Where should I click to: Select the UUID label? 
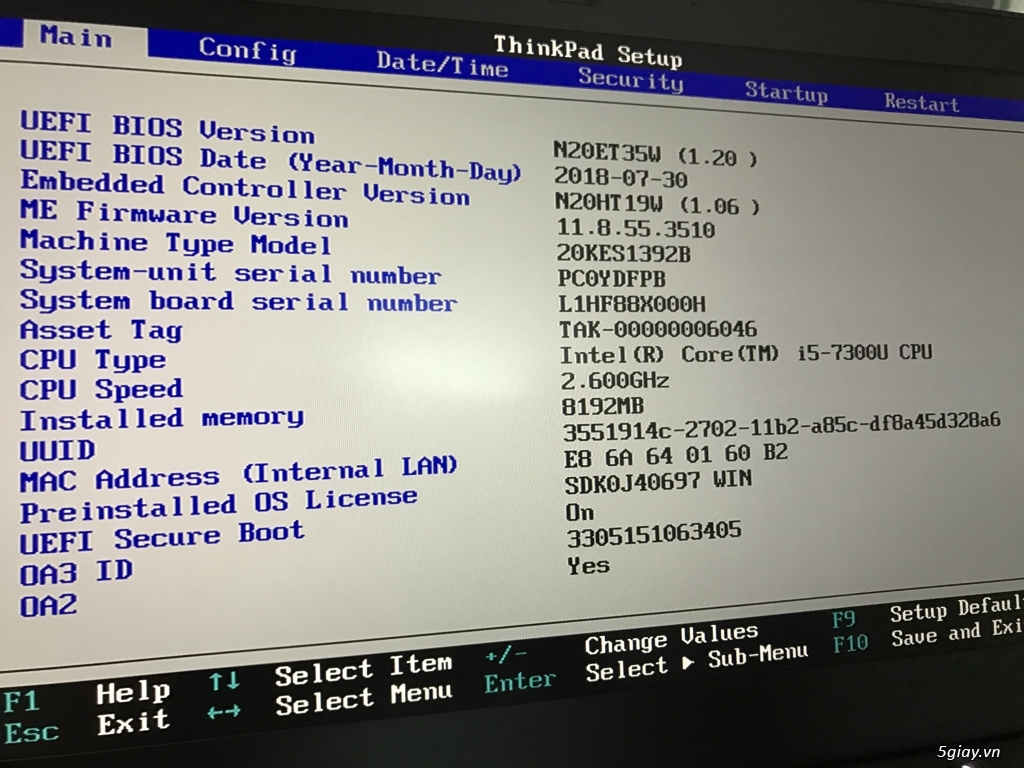[x=57, y=451]
